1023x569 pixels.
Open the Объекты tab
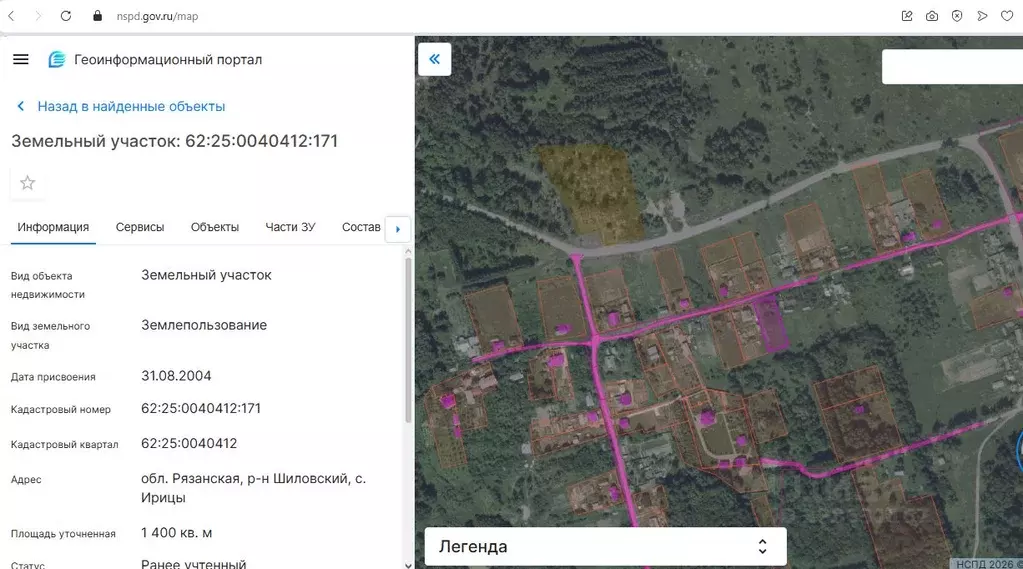(215, 227)
